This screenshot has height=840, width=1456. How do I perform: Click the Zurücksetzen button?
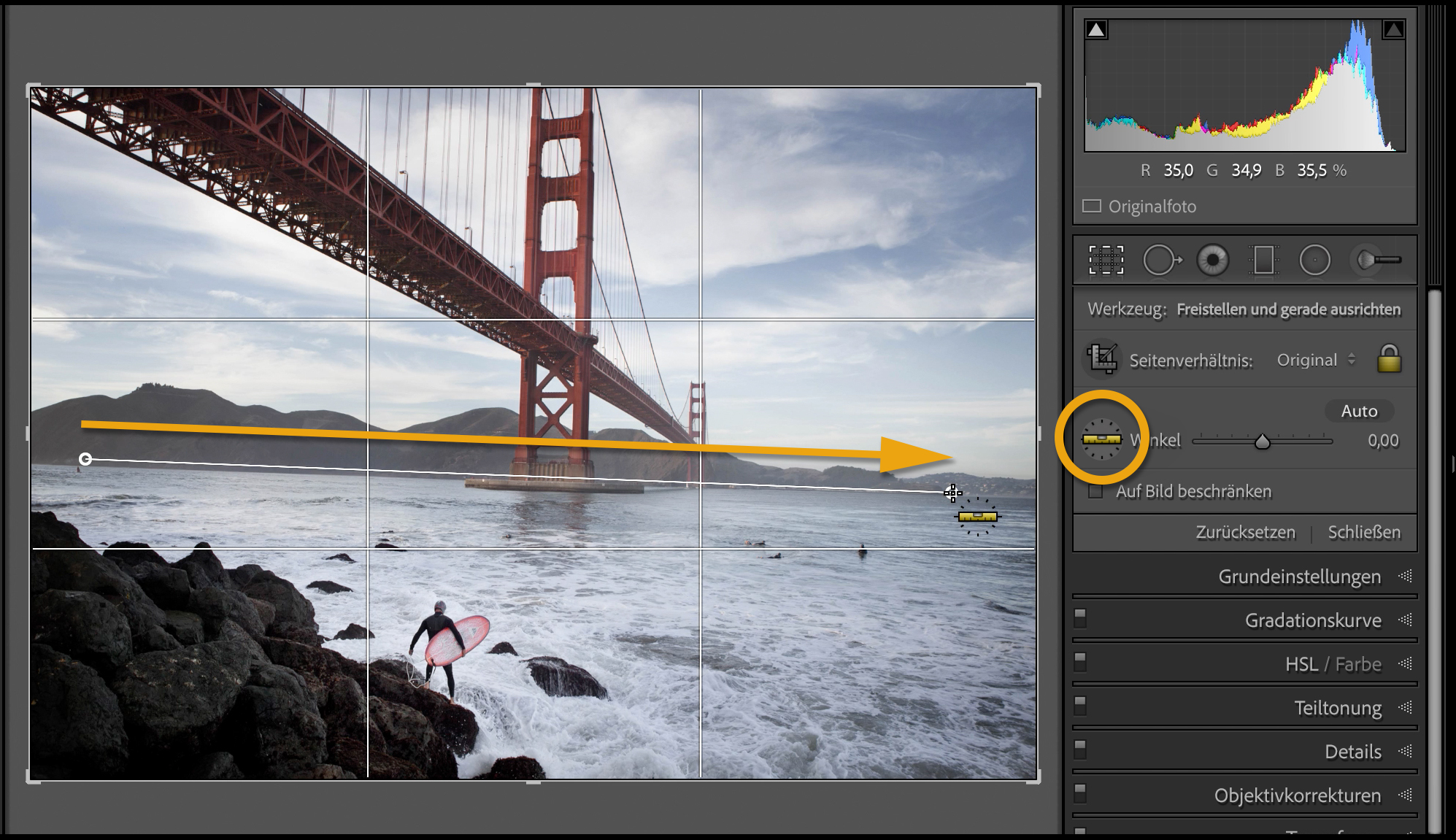(1245, 532)
